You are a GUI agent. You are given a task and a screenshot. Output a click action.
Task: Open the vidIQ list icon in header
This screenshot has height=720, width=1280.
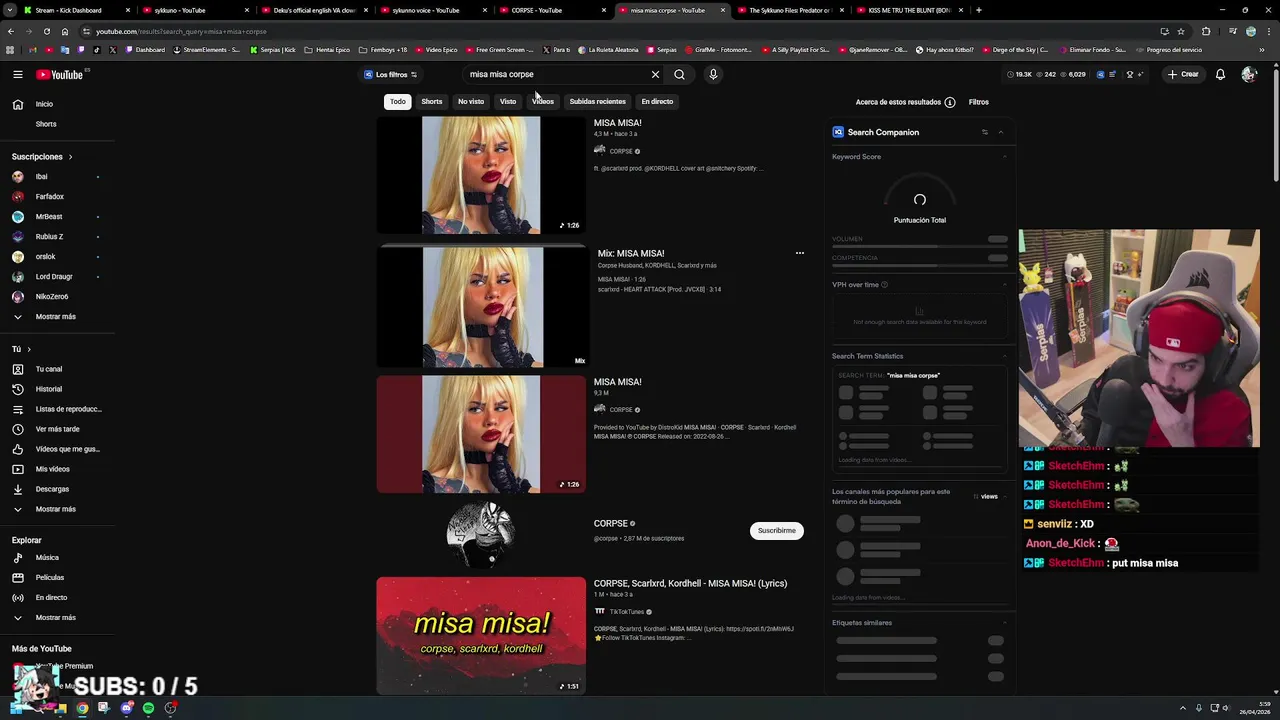point(1114,74)
